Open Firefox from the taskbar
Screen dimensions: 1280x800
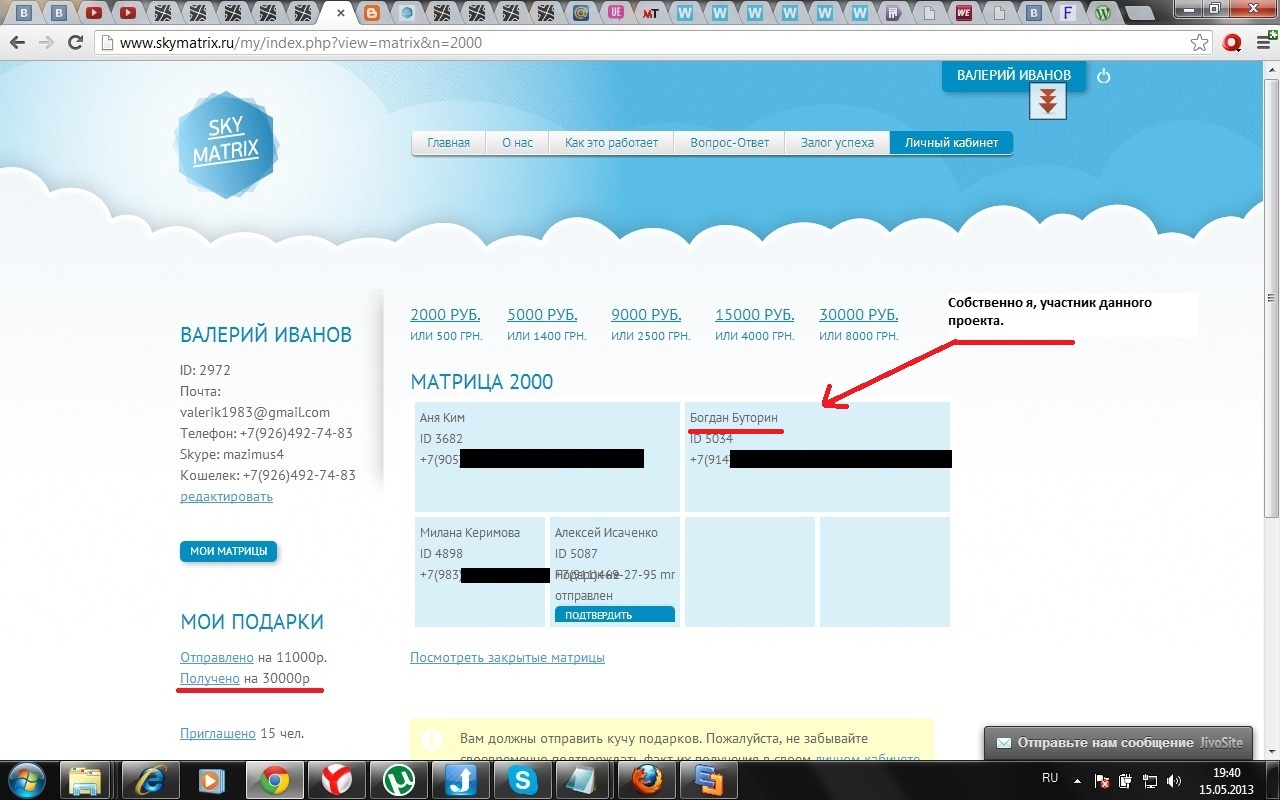point(646,779)
